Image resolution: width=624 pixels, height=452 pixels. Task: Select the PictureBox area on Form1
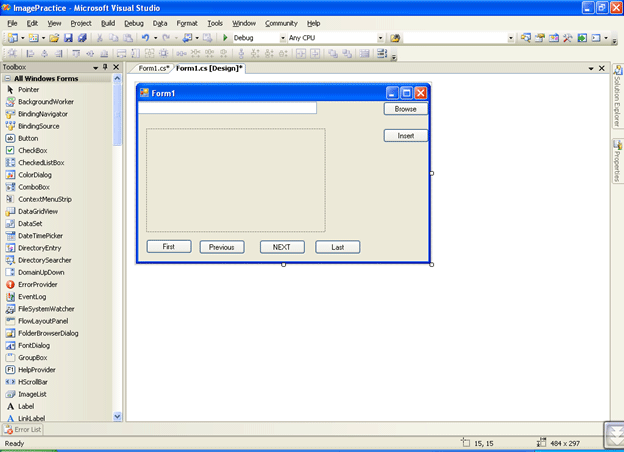tap(236, 180)
